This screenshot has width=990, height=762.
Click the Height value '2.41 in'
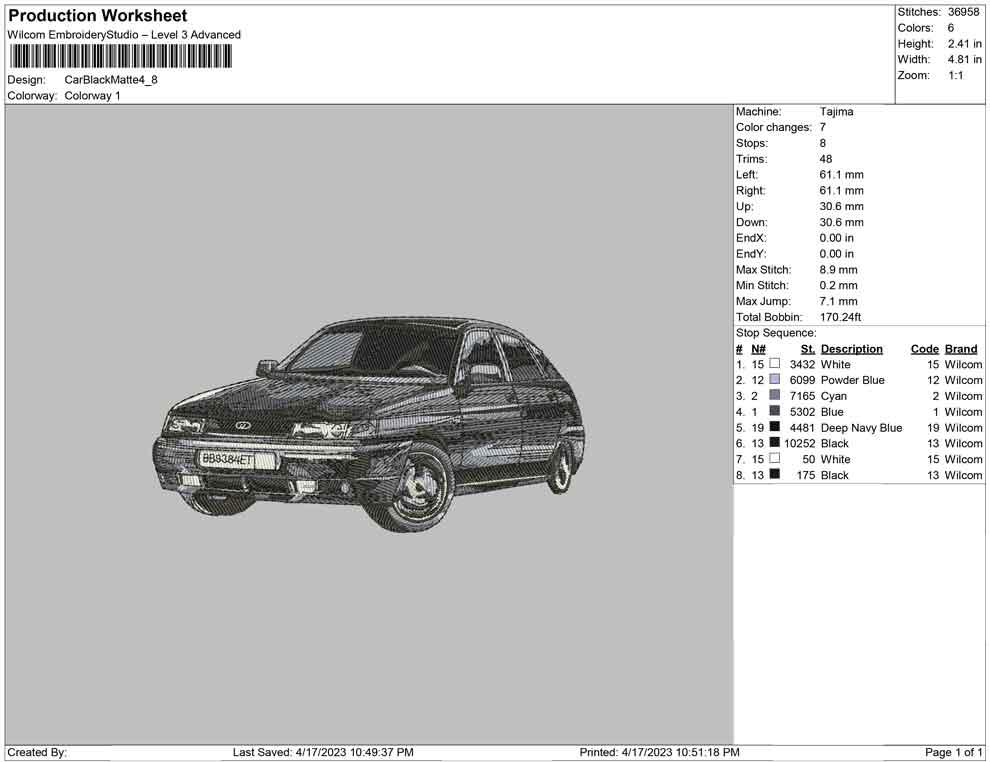(x=965, y=44)
